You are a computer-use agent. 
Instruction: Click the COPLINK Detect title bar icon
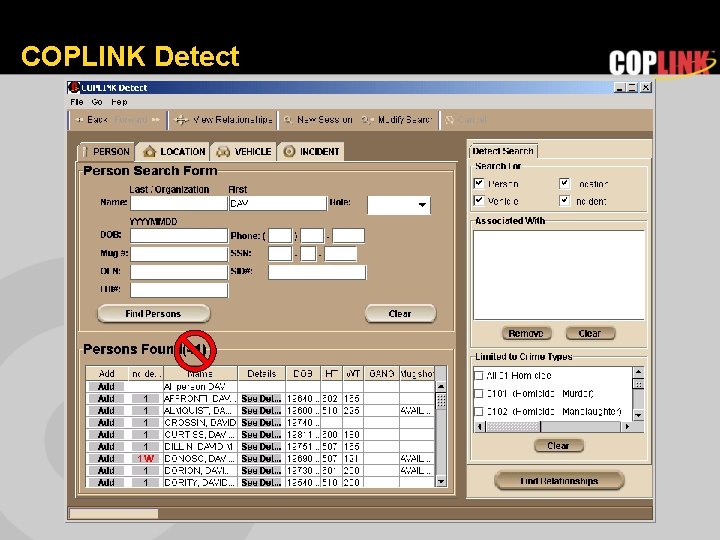tap(73, 87)
